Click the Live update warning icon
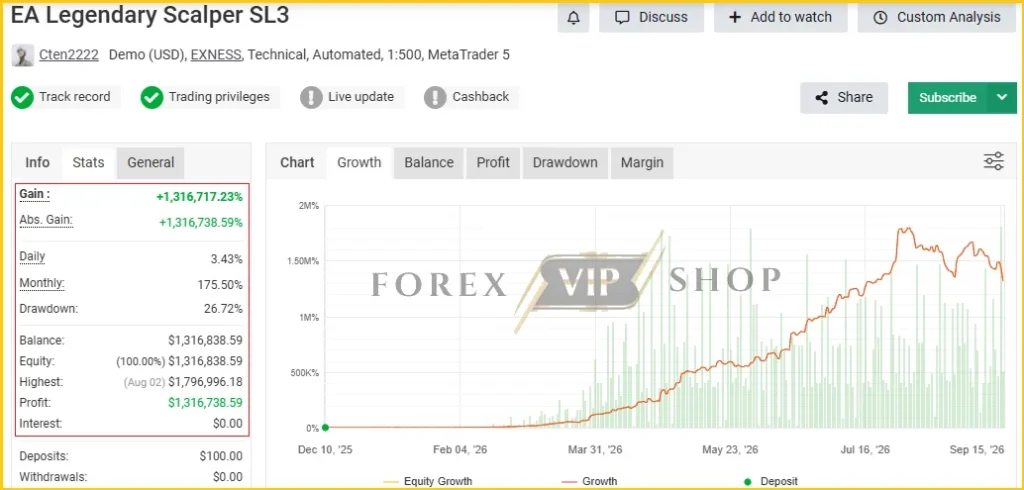 click(x=312, y=98)
